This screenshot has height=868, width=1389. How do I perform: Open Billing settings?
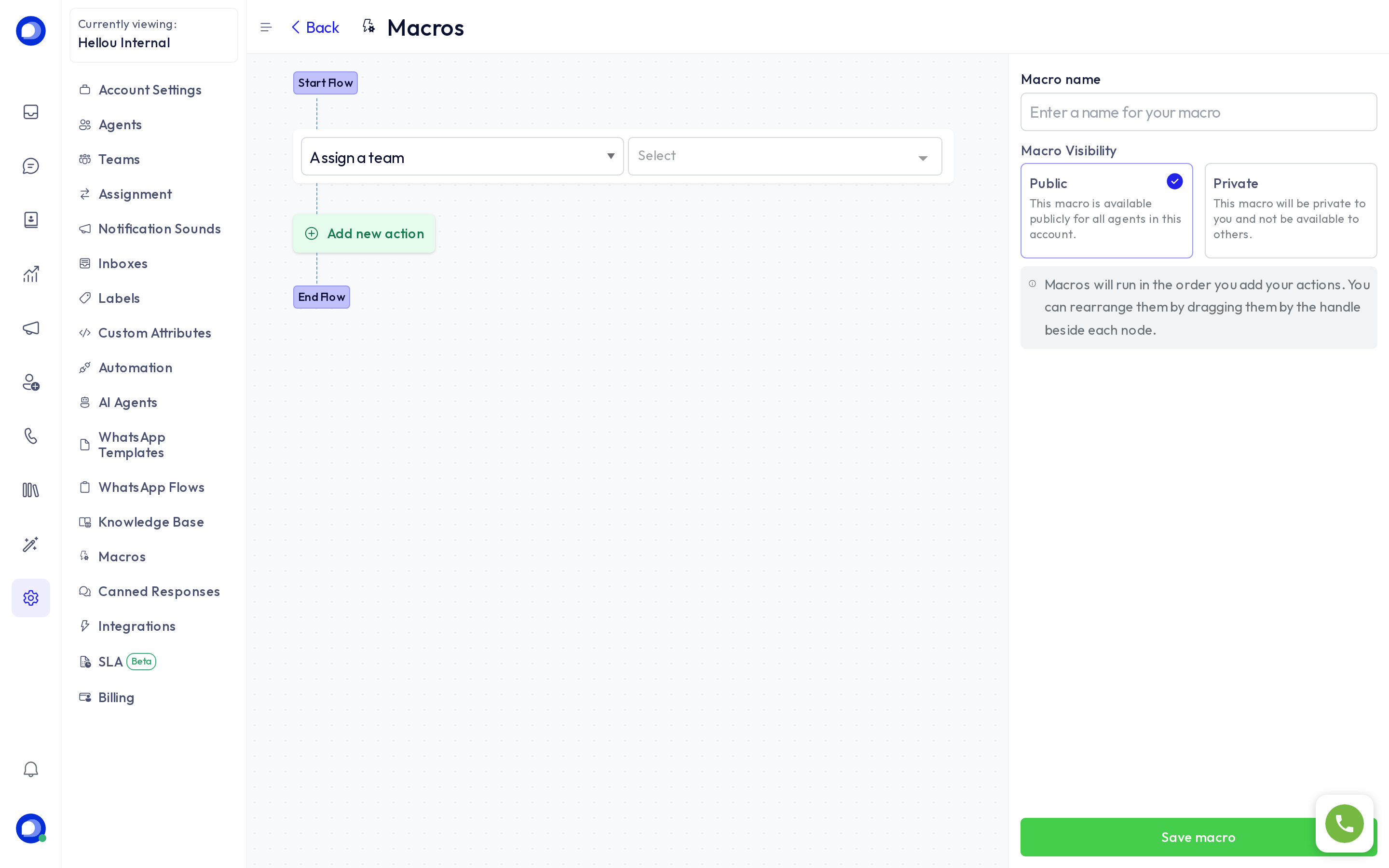[x=115, y=697]
